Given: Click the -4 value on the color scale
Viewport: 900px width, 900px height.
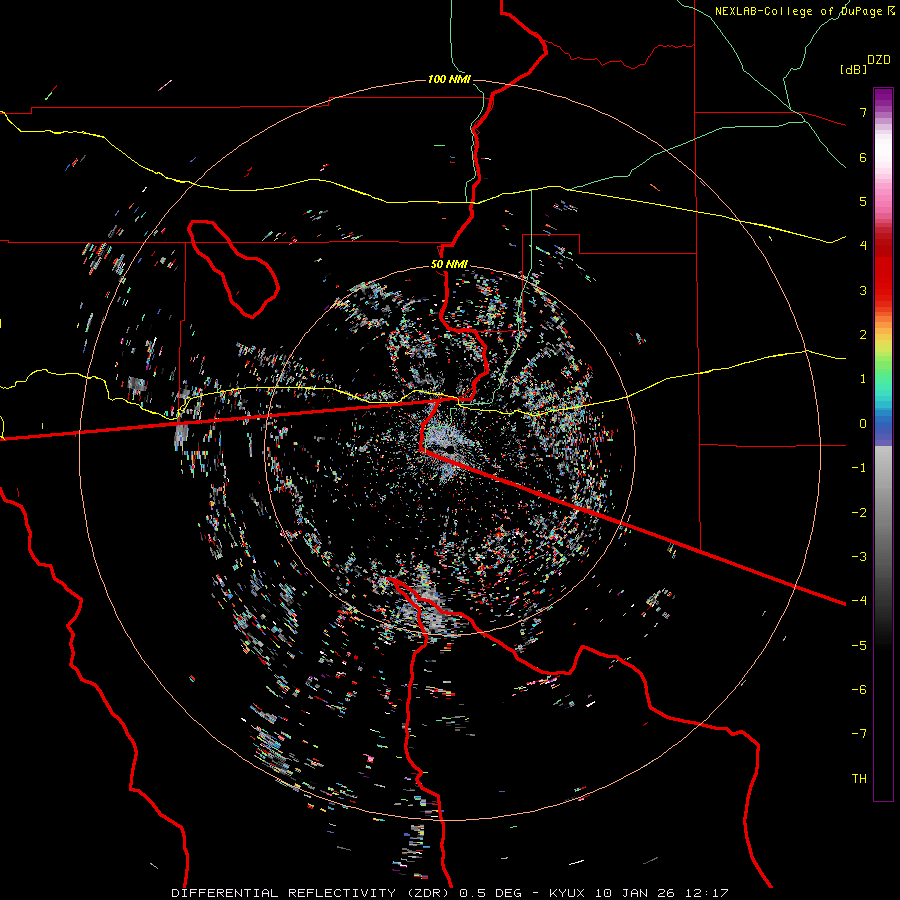Looking at the screenshot, I should coord(859,601).
